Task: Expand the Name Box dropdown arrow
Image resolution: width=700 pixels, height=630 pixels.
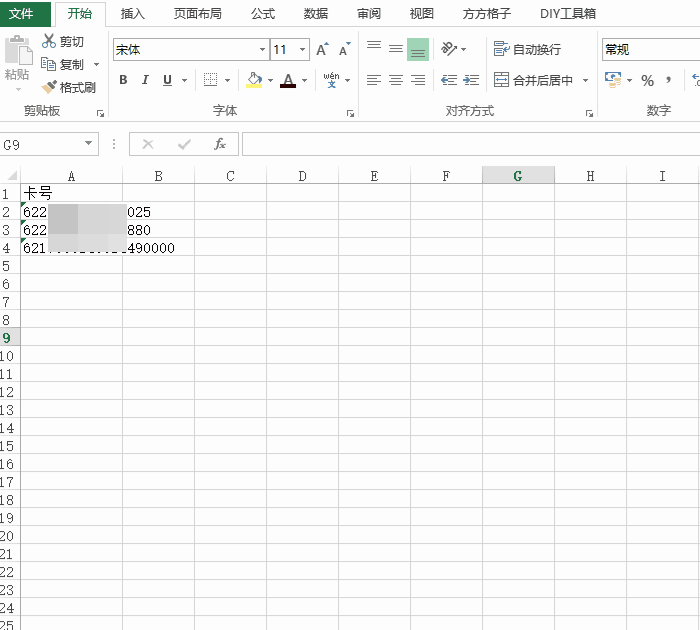Action: (88, 143)
